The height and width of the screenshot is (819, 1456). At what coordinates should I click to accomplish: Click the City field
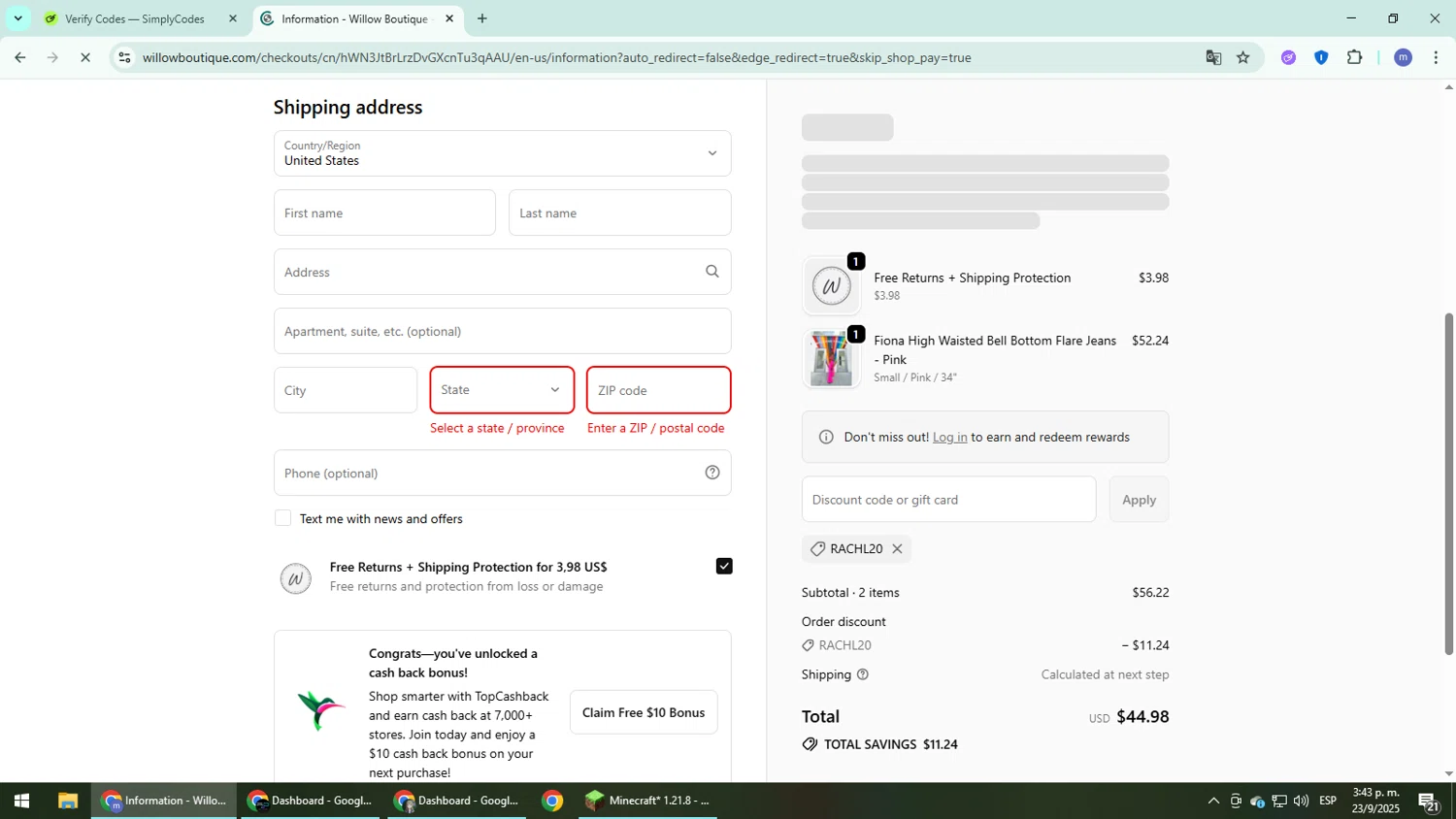[346, 390]
